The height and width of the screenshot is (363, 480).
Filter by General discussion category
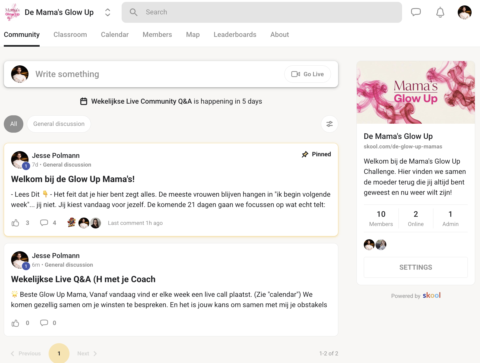pyautogui.click(x=59, y=124)
